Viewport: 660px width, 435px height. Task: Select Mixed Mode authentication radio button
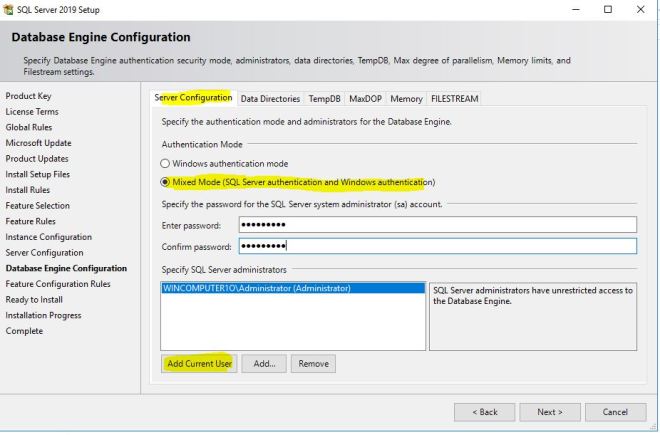(166, 182)
